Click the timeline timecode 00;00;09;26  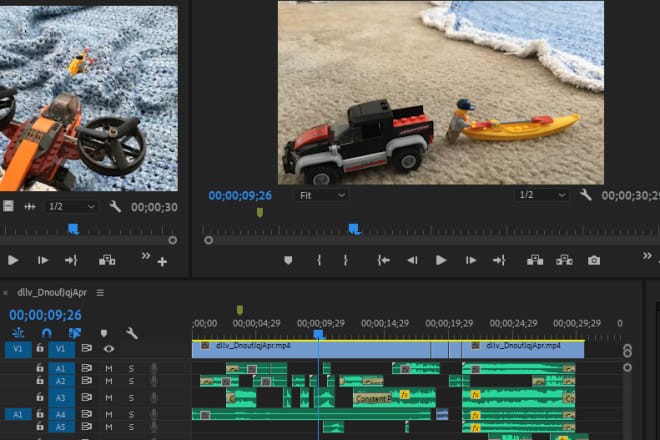[x=45, y=315]
